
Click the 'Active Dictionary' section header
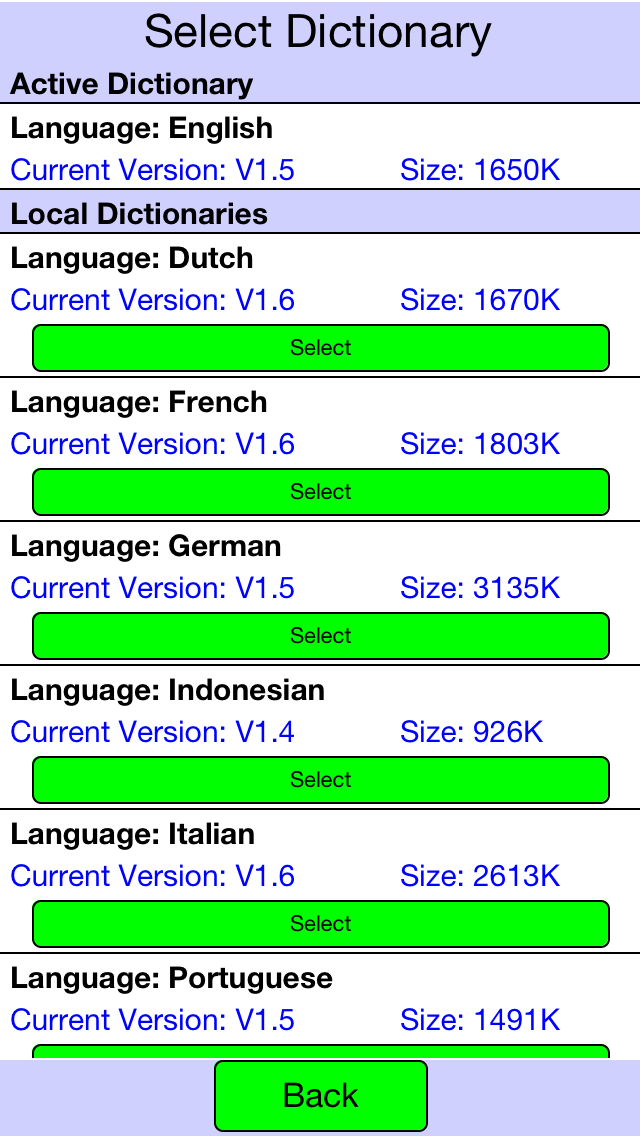pos(131,85)
